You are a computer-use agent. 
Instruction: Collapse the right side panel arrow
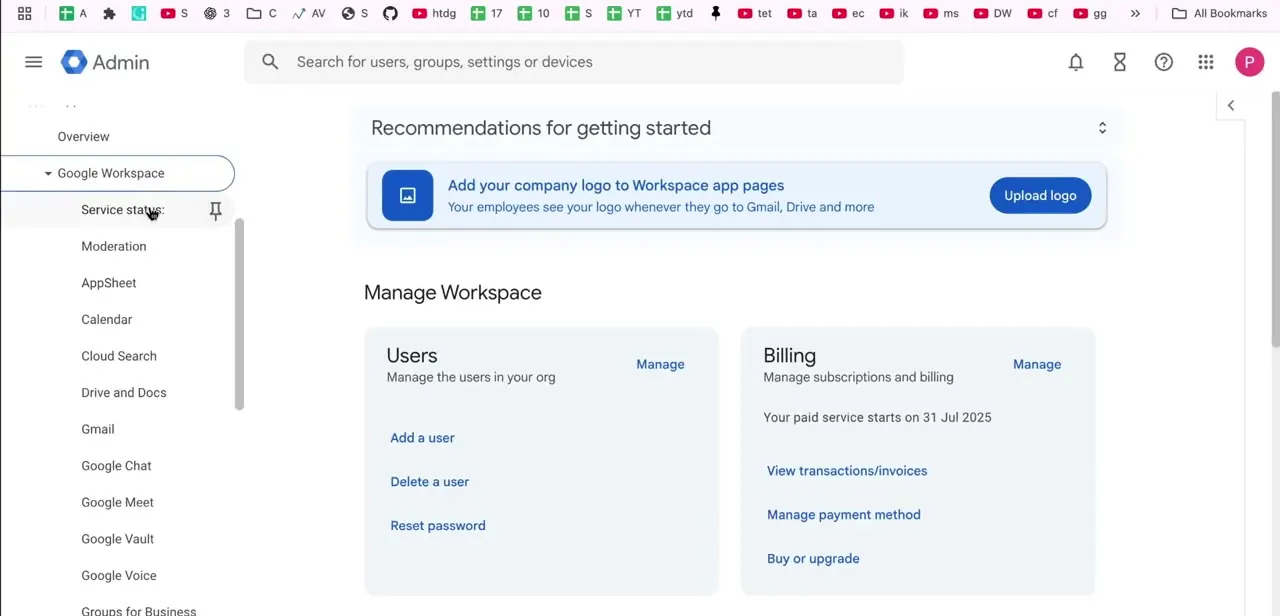[x=1231, y=105]
